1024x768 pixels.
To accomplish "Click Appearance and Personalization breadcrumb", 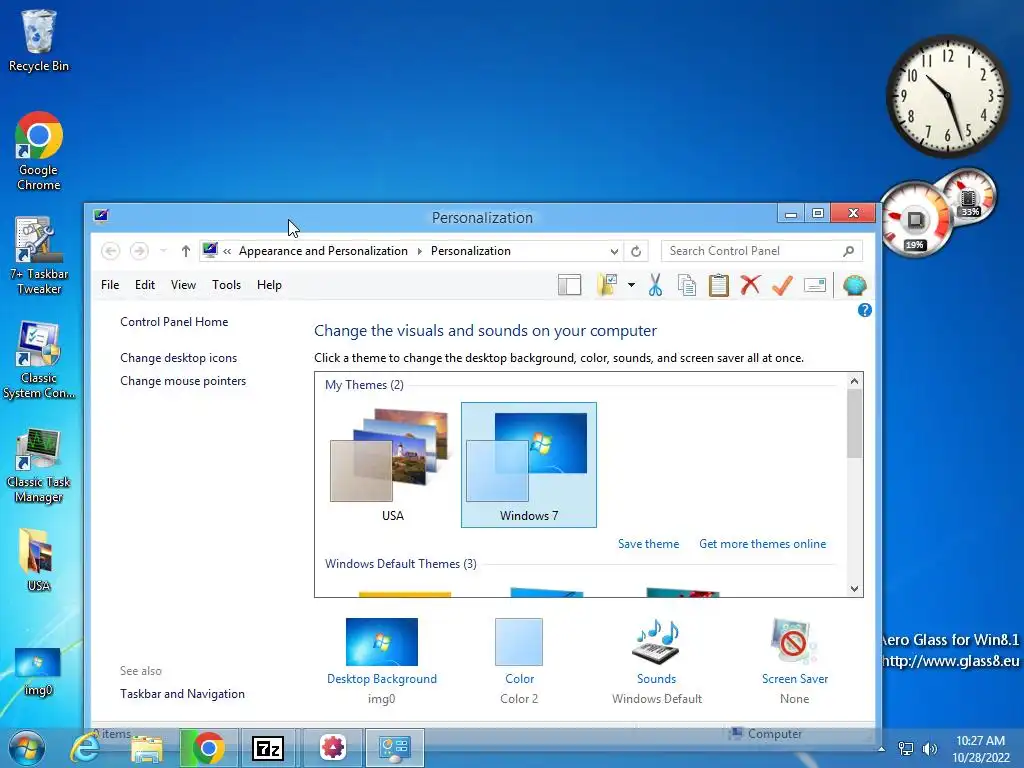I will (x=323, y=251).
